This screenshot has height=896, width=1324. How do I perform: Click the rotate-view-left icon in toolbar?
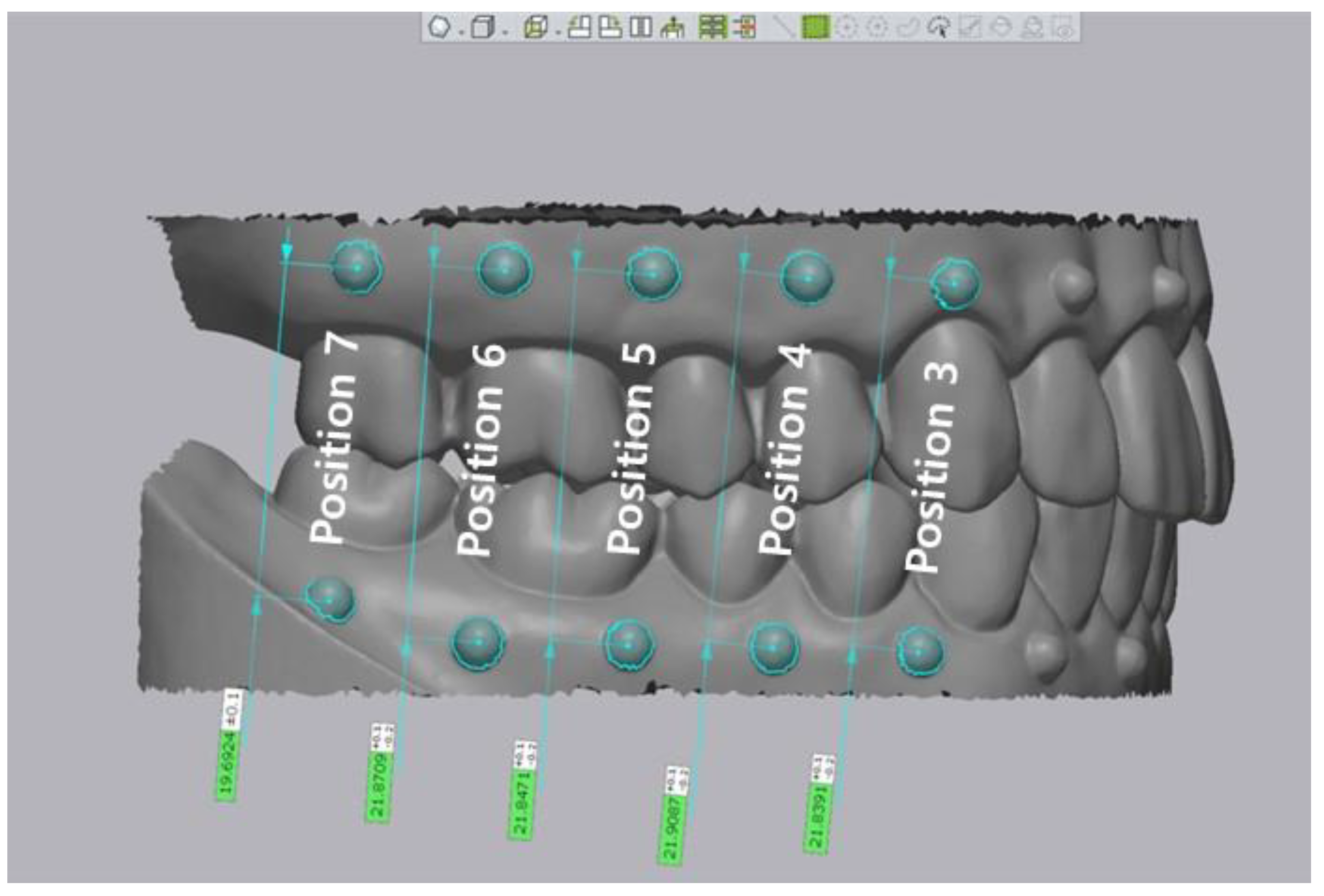point(580,27)
